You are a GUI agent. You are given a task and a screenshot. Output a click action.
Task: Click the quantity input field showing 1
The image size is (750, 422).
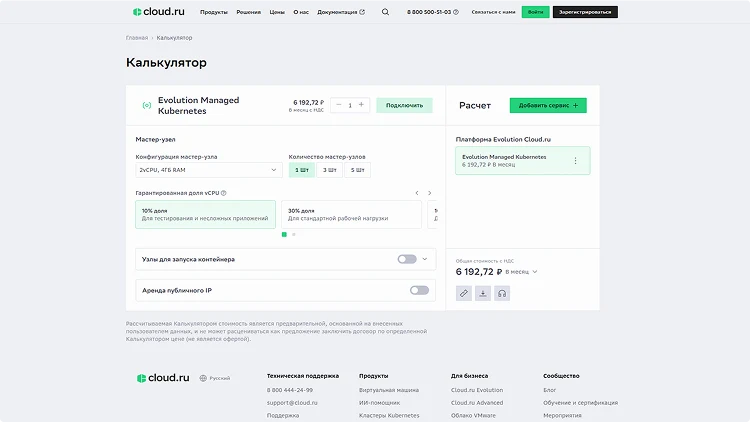[350, 105]
